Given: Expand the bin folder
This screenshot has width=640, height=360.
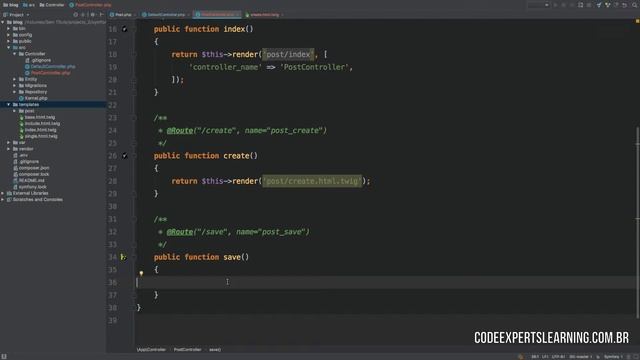Looking at the screenshot, I should tap(9, 29).
